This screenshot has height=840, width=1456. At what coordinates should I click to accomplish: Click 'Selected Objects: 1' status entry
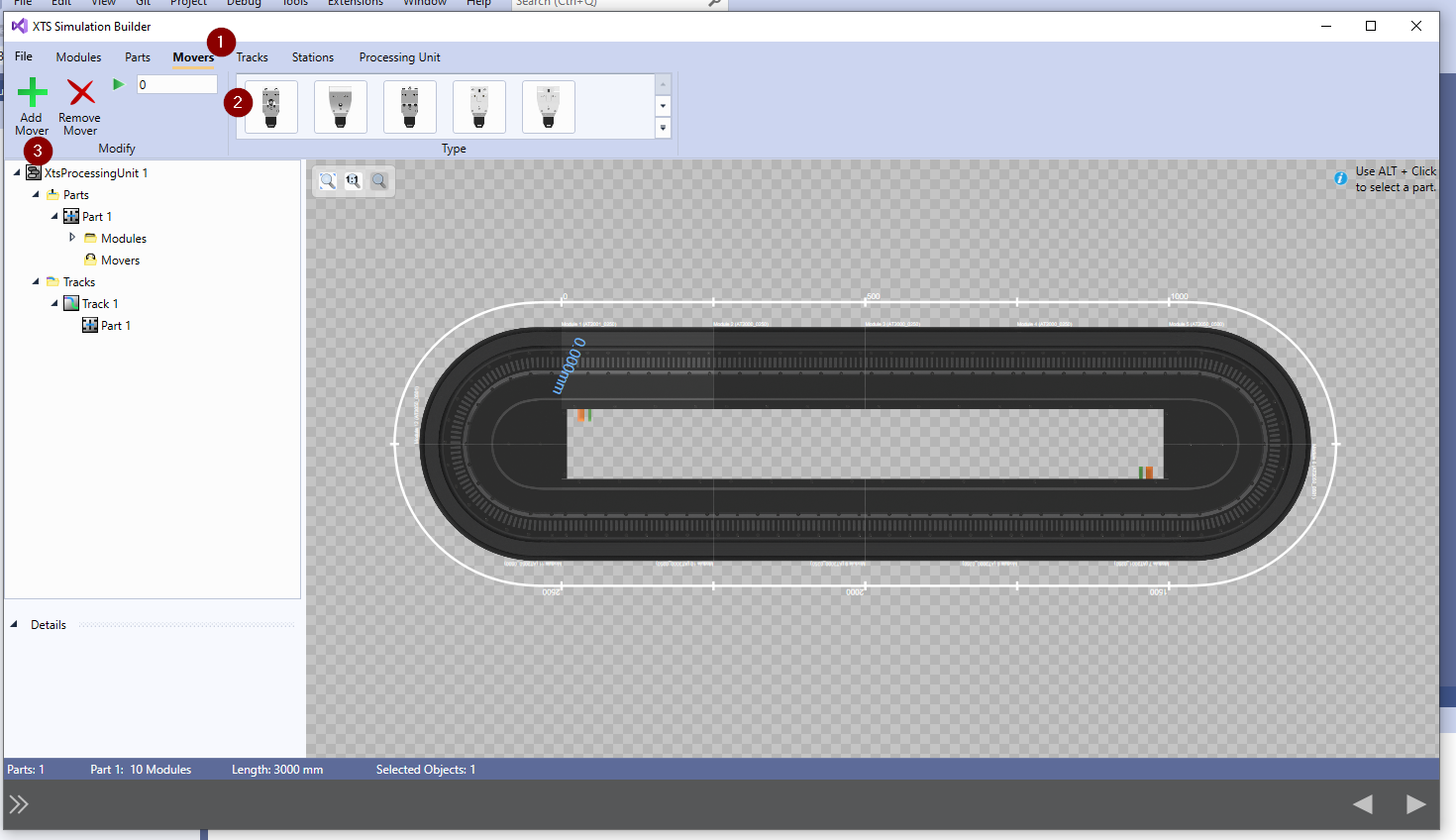coord(426,770)
